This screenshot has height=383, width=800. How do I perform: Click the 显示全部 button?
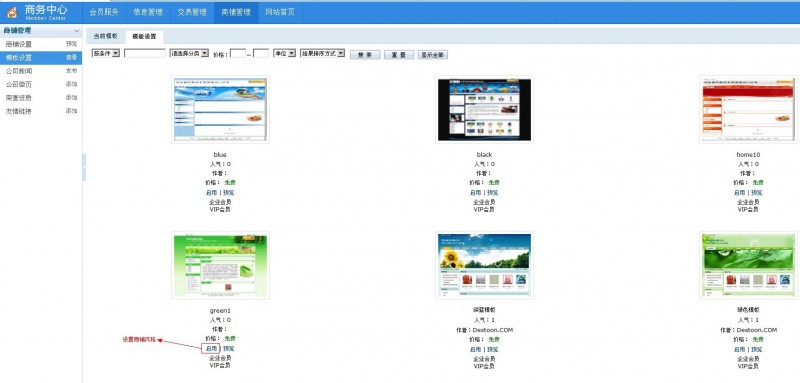click(433, 55)
